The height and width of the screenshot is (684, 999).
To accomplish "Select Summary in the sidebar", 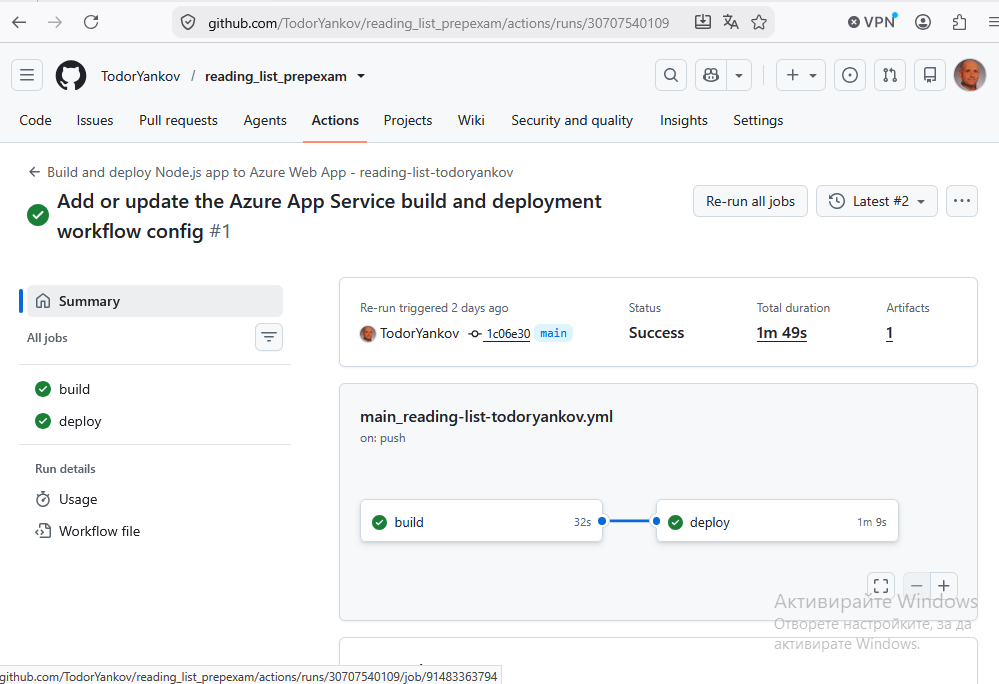I will 155,301.
